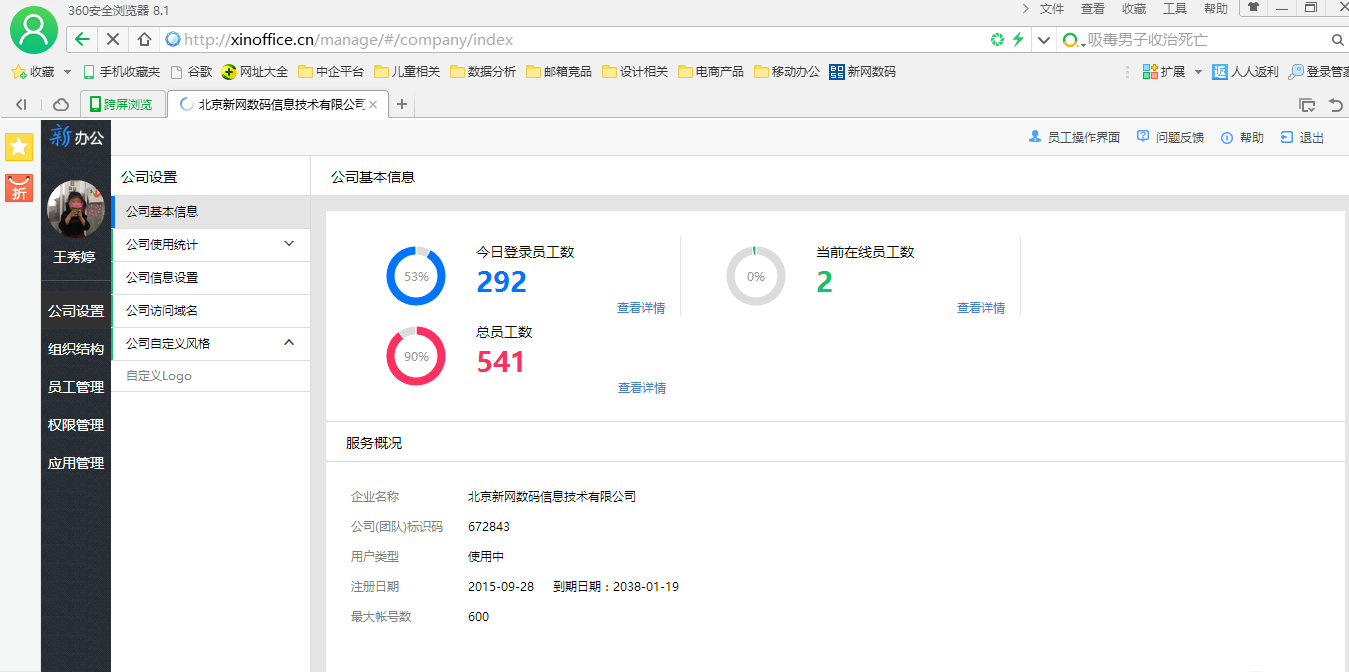Click the 672843 company ID value
1349x672 pixels.
[x=489, y=526]
